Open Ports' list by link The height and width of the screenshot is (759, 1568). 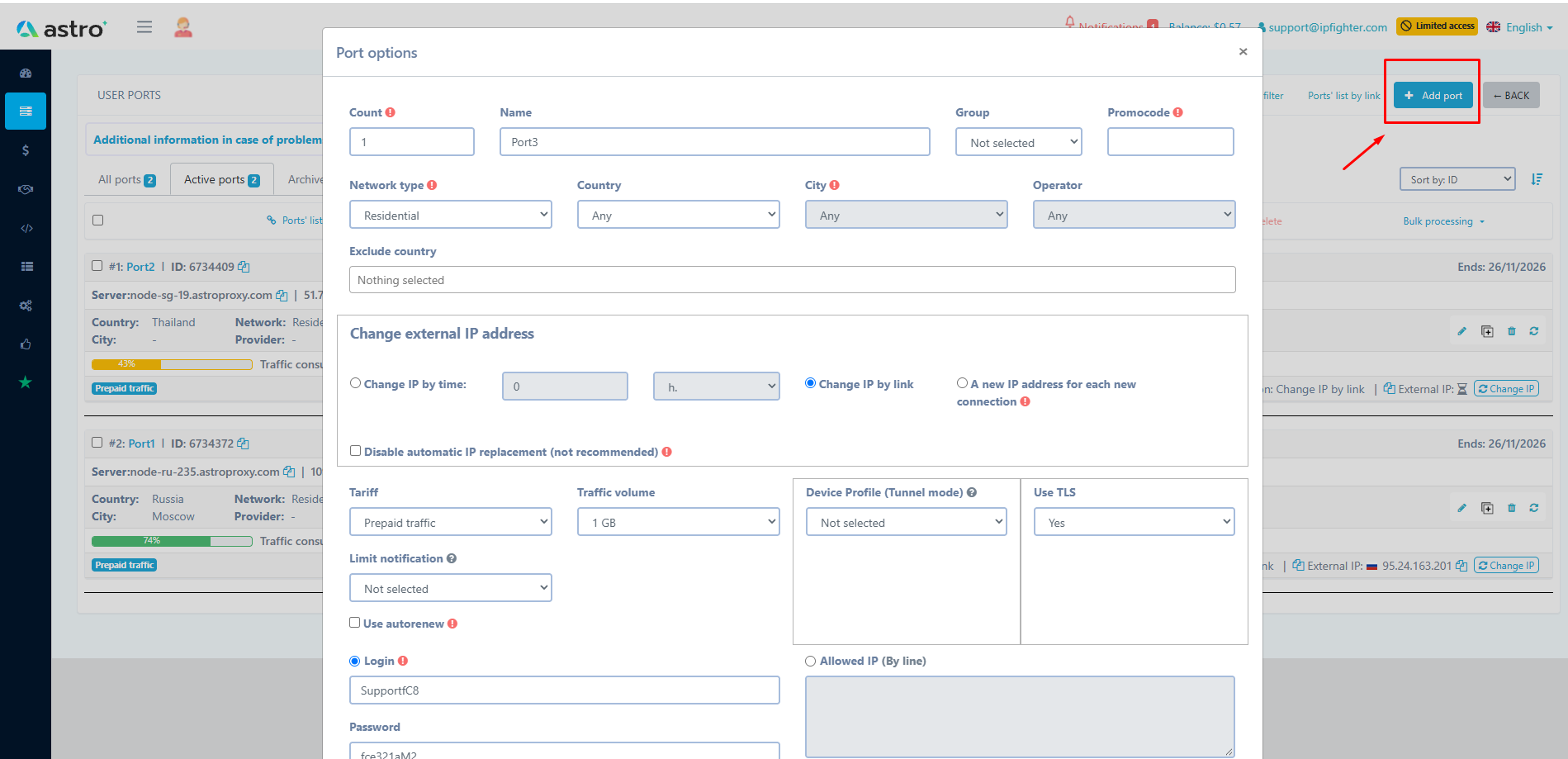[1343, 96]
